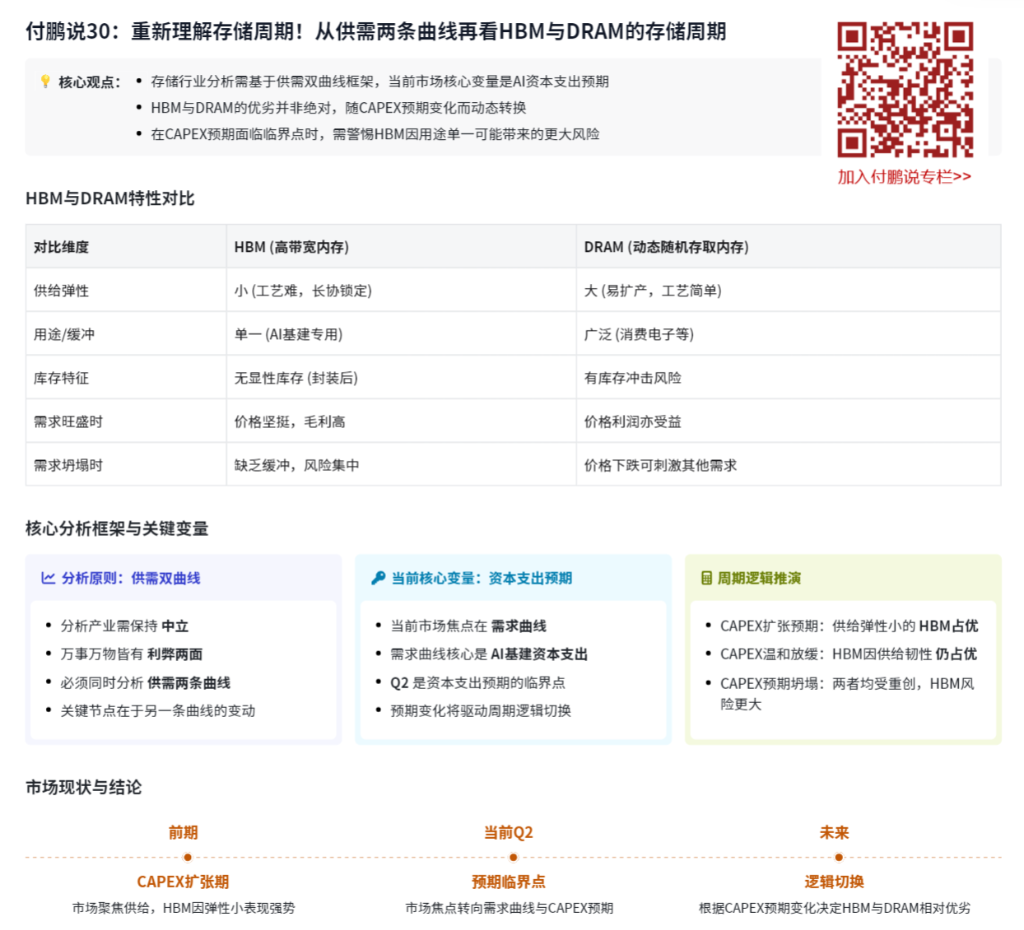Click the bullet Q2是资本支出预期的临界点
Screen dimensions: 1024x930
click(x=478, y=682)
